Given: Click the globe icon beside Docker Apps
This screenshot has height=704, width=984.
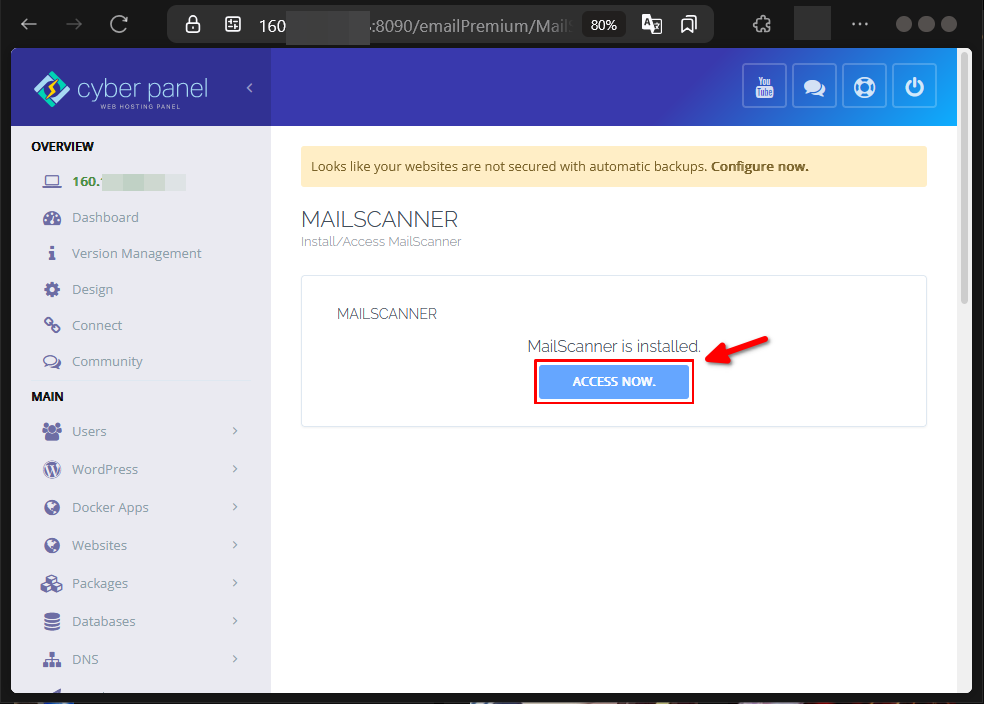Looking at the screenshot, I should click(52, 507).
